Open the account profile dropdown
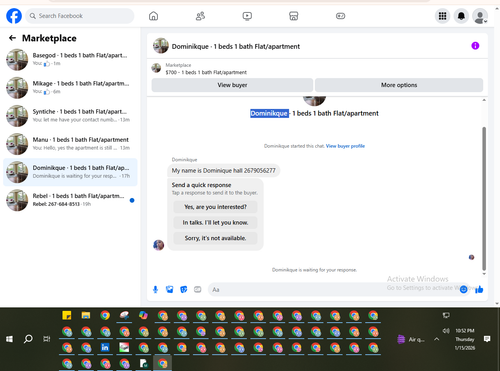Screen dimensions: 500x371 [480, 16]
